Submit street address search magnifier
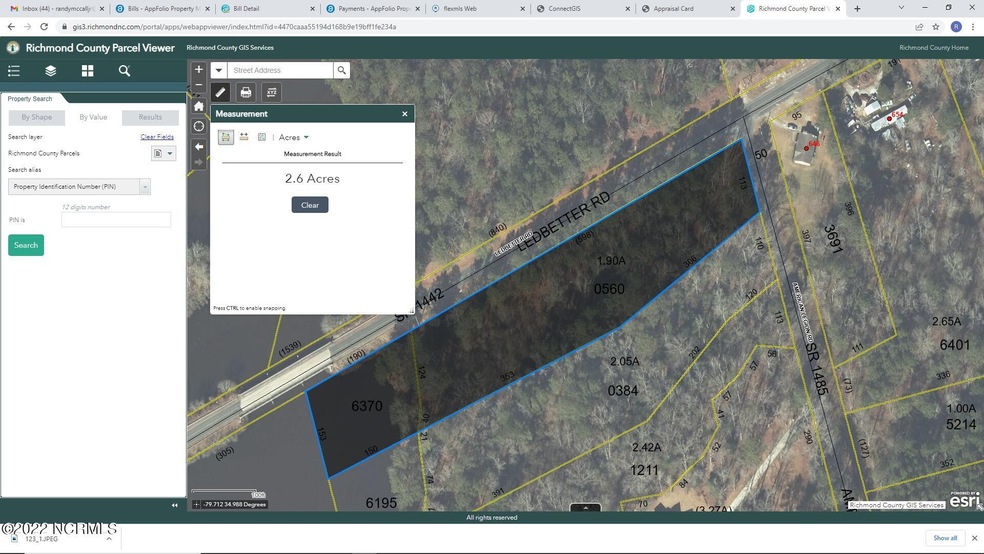984x554 pixels. point(341,70)
